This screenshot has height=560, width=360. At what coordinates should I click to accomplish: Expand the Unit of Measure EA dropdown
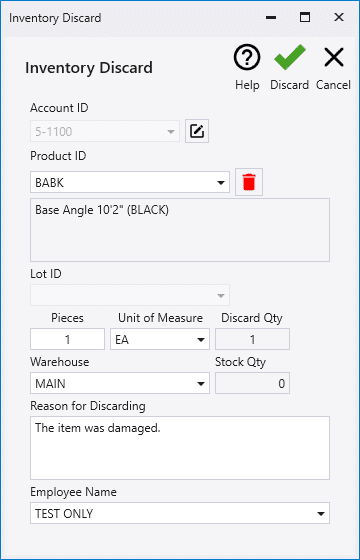click(x=160, y=339)
